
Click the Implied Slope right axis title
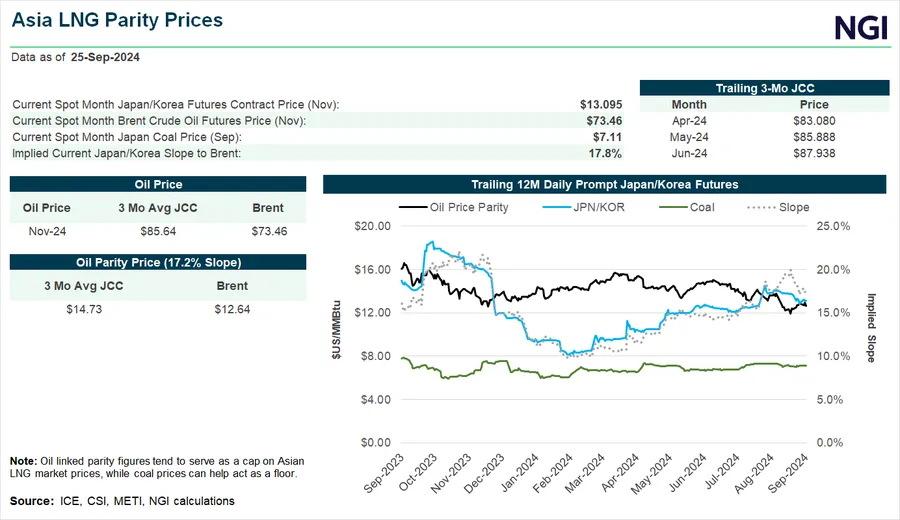click(x=871, y=327)
